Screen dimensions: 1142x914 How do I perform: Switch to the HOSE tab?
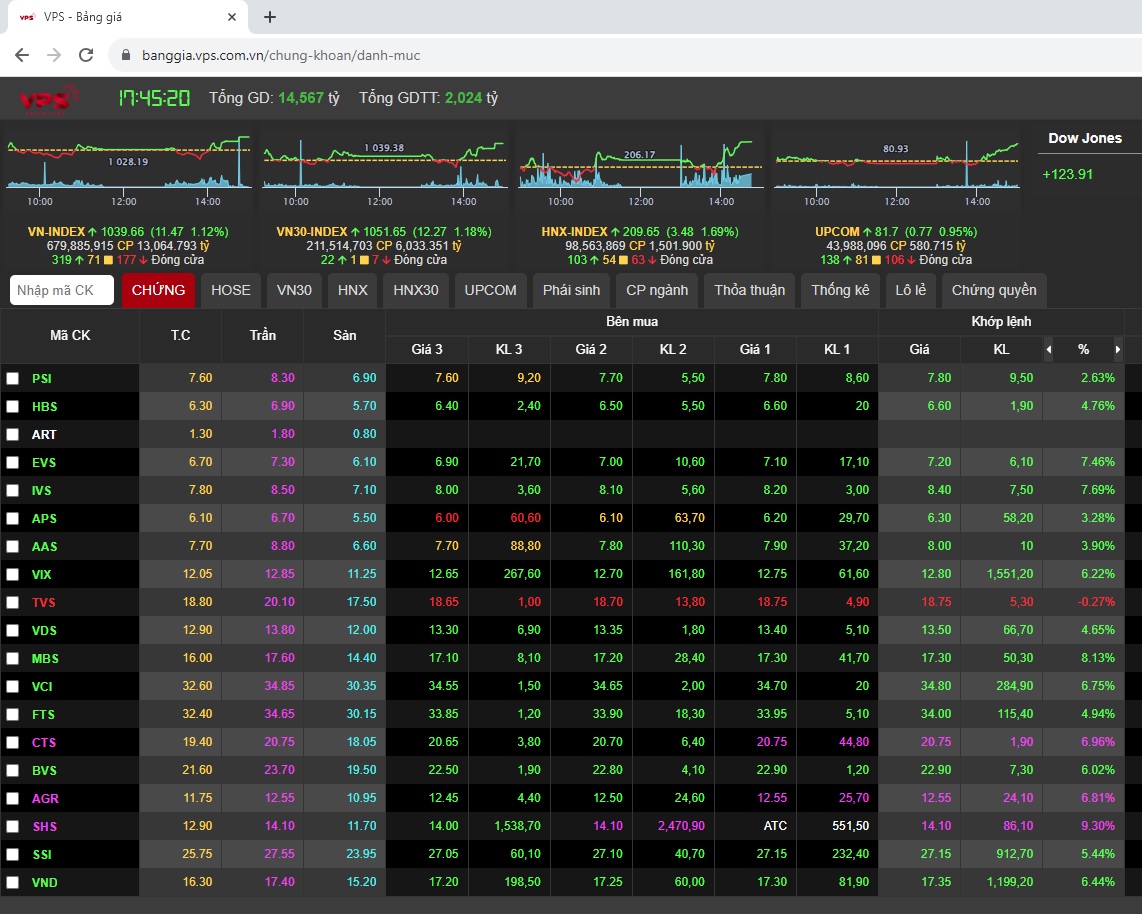pyautogui.click(x=231, y=290)
